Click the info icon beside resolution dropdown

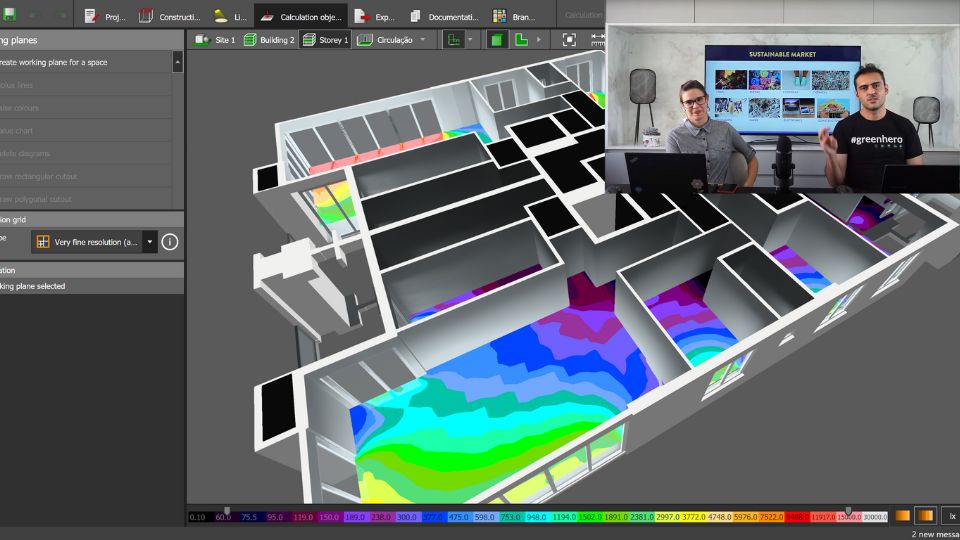[170, 242]
